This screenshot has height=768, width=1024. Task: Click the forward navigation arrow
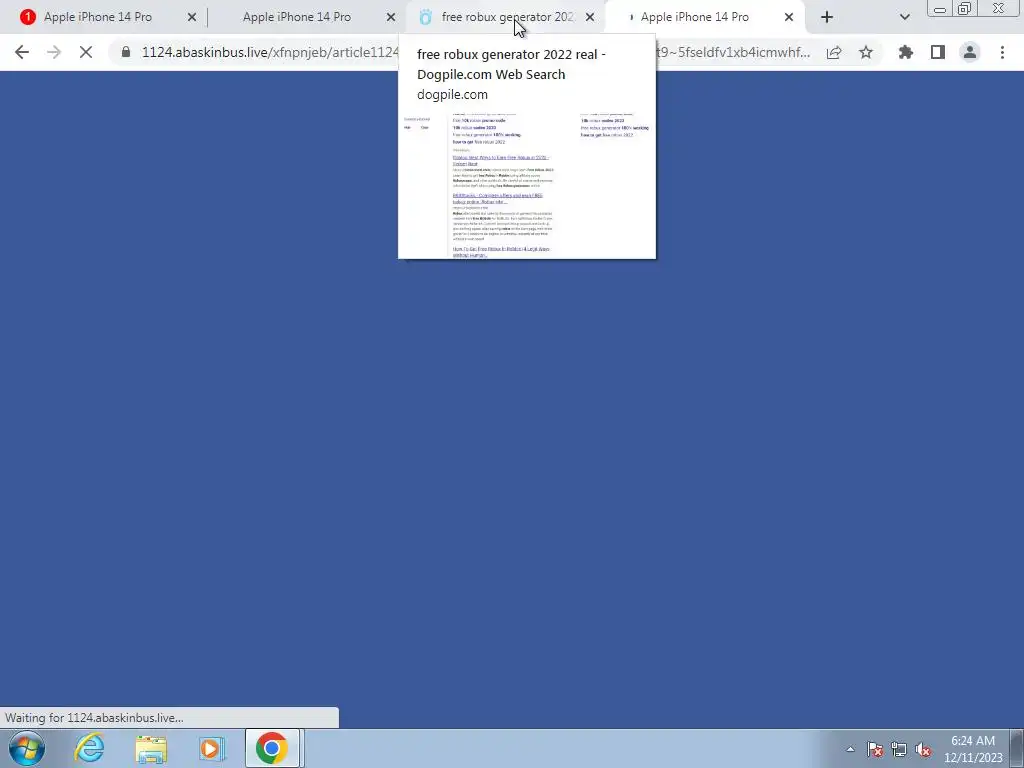(x=54, y=52)
